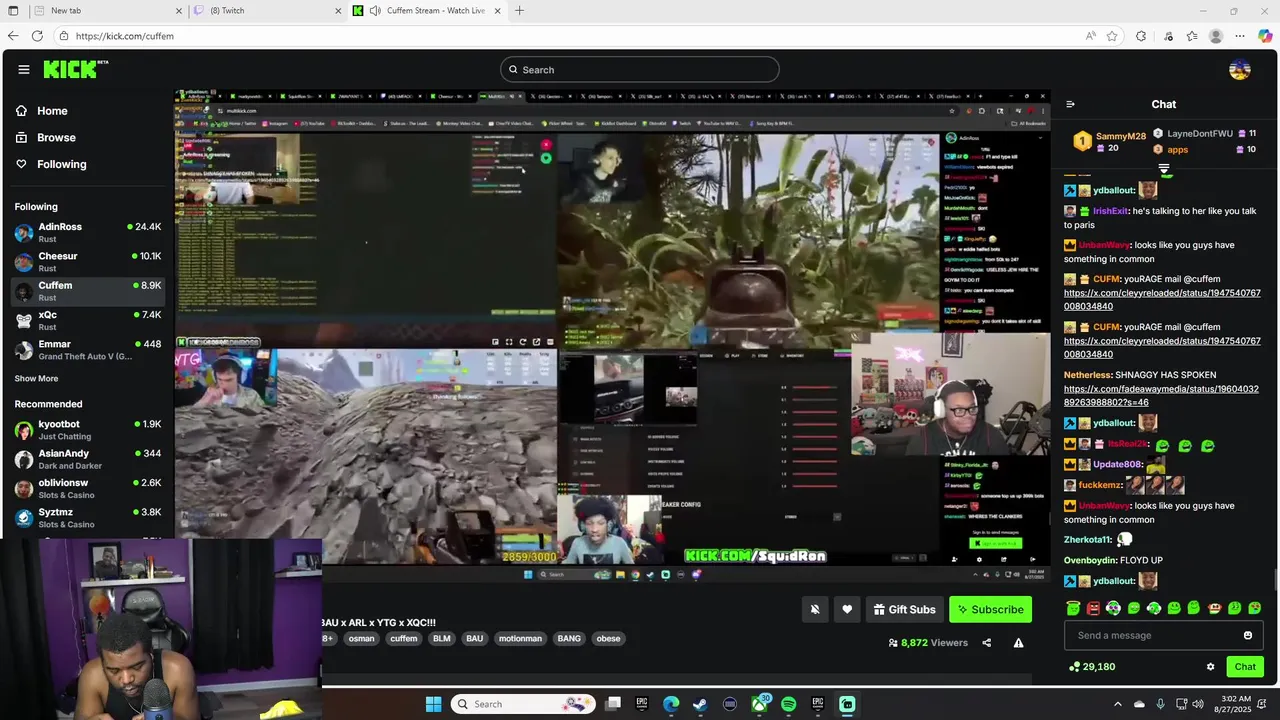This screenshot has height=720, width=1280.
Task: Insert the red angry emote
Action: pyautogui.click(x=1093, y=608)
